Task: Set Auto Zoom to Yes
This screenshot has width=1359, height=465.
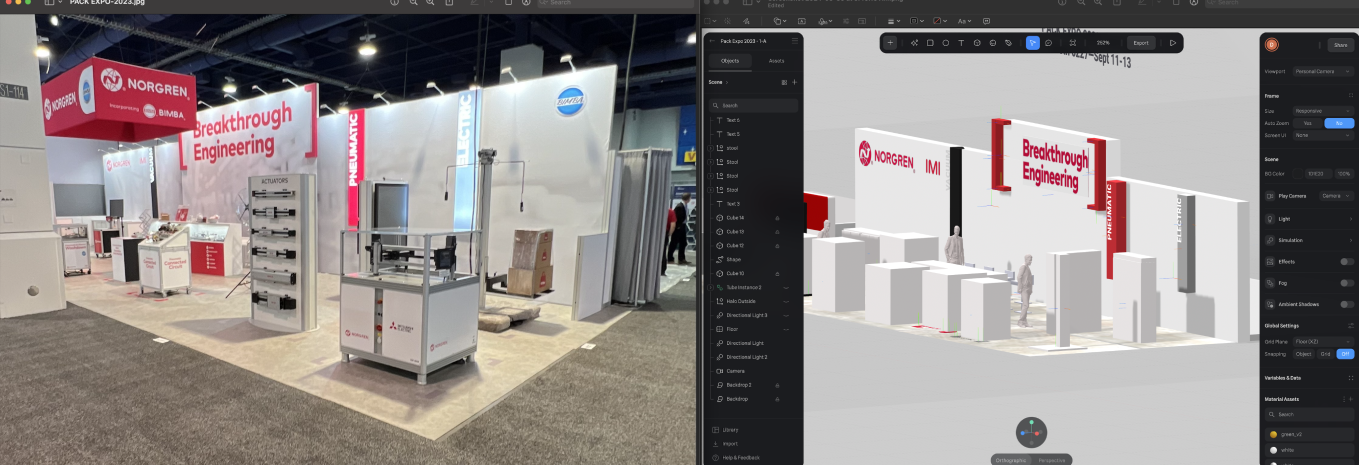Action: [1308, 123]
